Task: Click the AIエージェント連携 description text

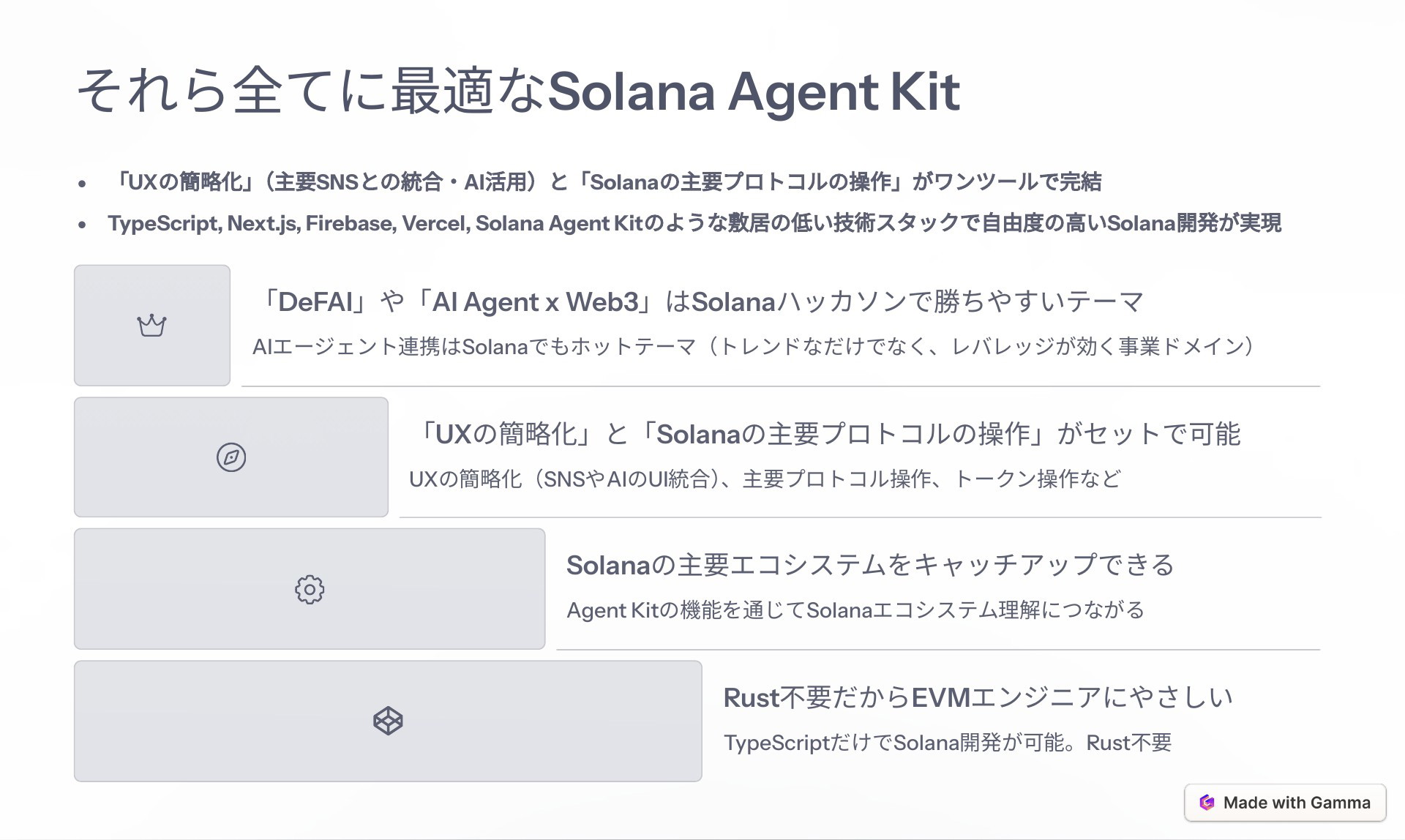Action: tap(753, 346)
